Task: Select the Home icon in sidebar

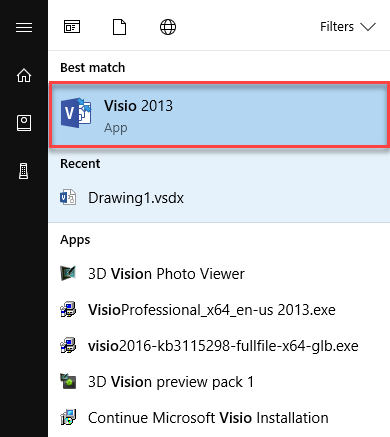Action: (x=24, y=75)
